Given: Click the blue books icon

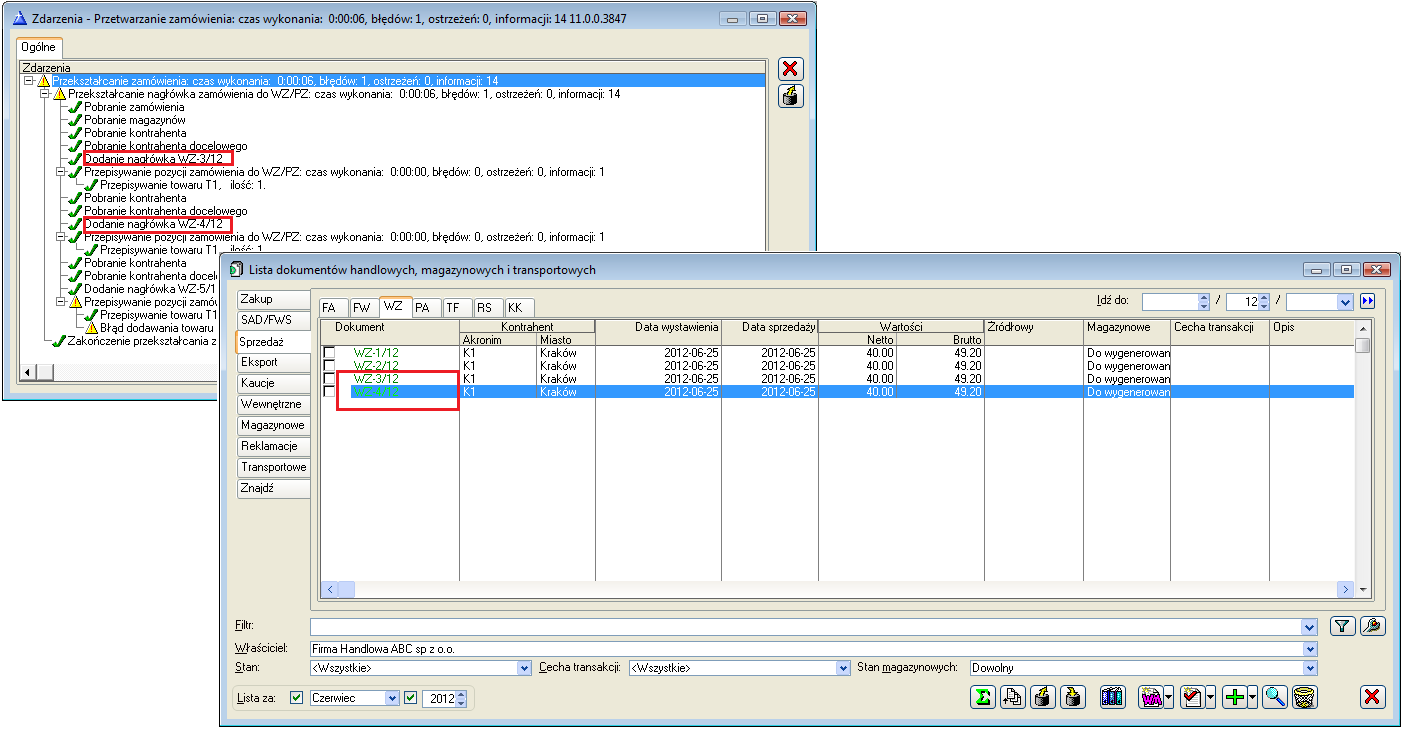Looking at the screenshot, I should [1112, 697].
